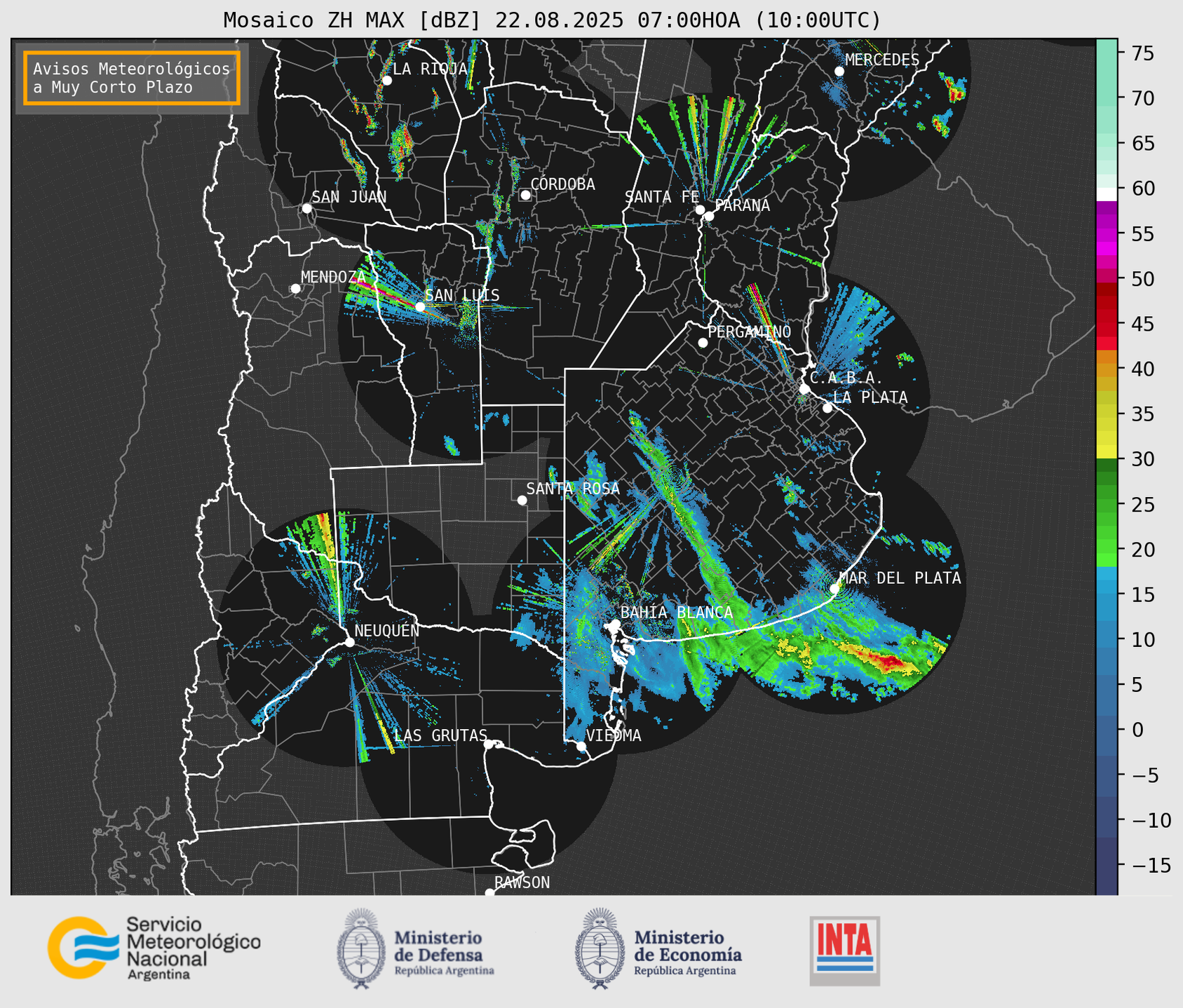Viewport: 1183px width, 1008px height.
Task: Click the VIEDMA label
Action: 614,735
